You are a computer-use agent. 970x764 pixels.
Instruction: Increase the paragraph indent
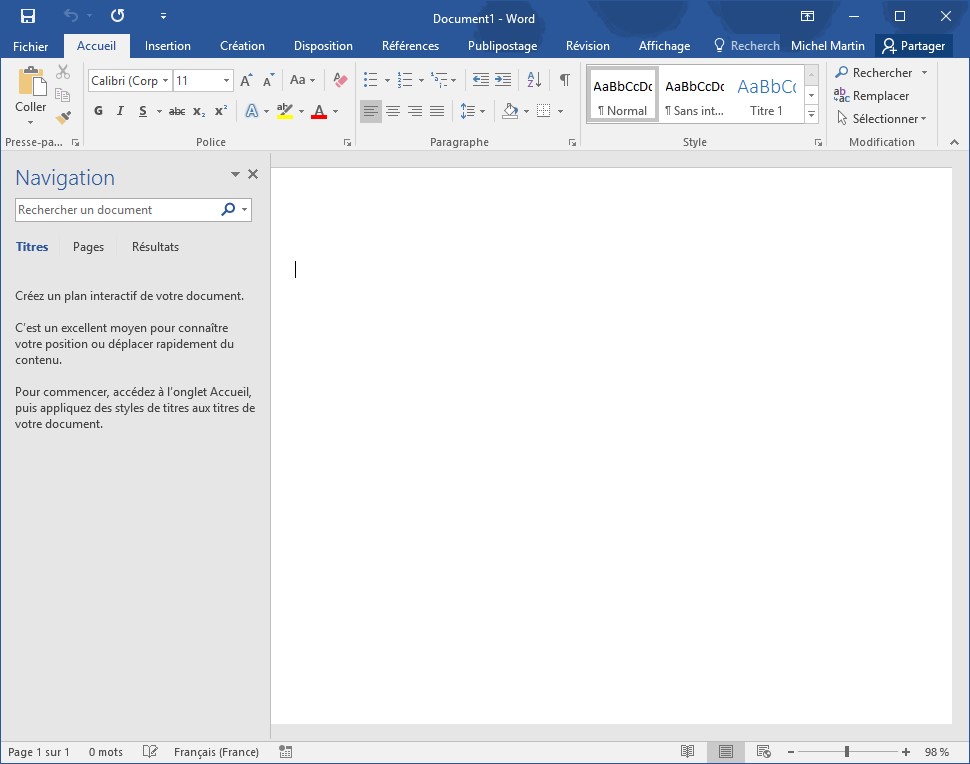pos(503,80)
